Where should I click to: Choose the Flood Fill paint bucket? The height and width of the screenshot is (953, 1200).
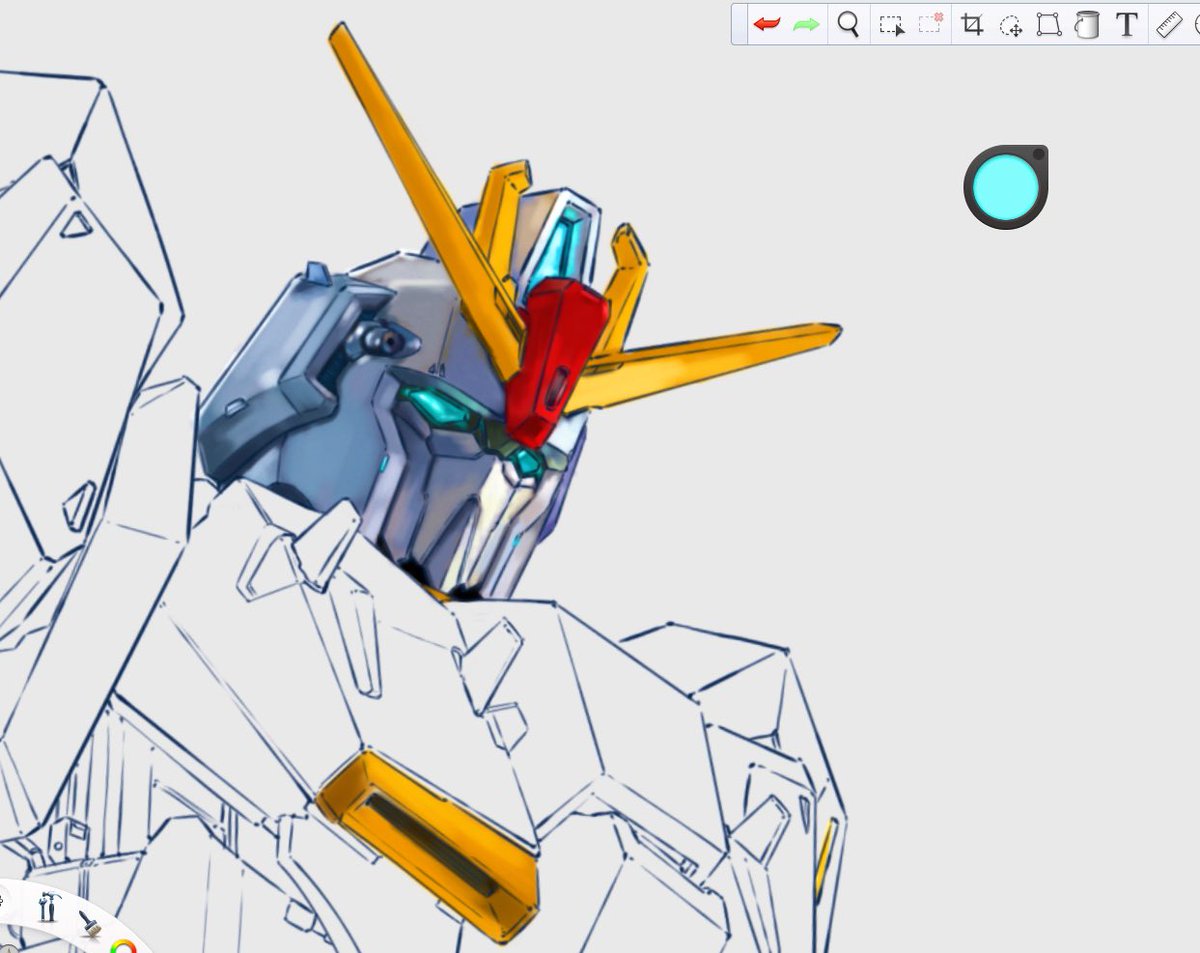point(1087,24)
